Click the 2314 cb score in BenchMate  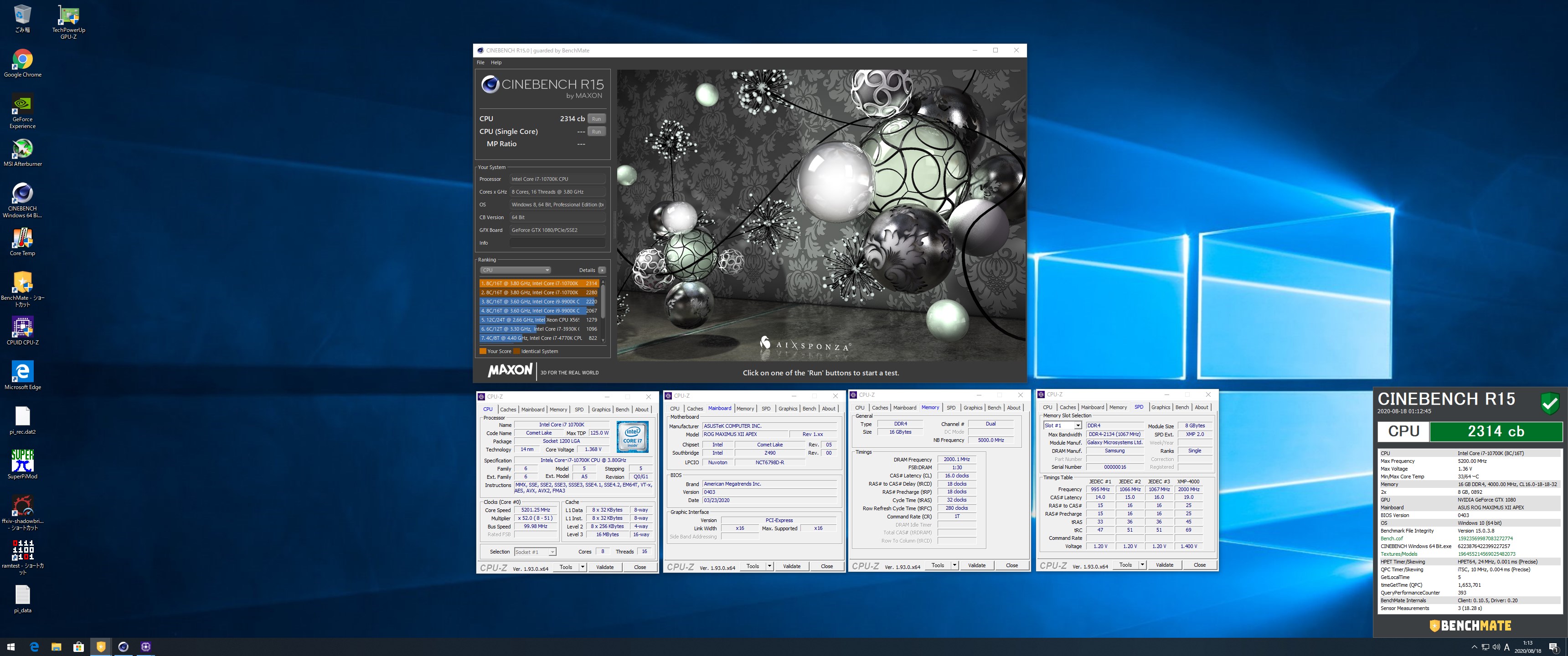click(1496, 431)
